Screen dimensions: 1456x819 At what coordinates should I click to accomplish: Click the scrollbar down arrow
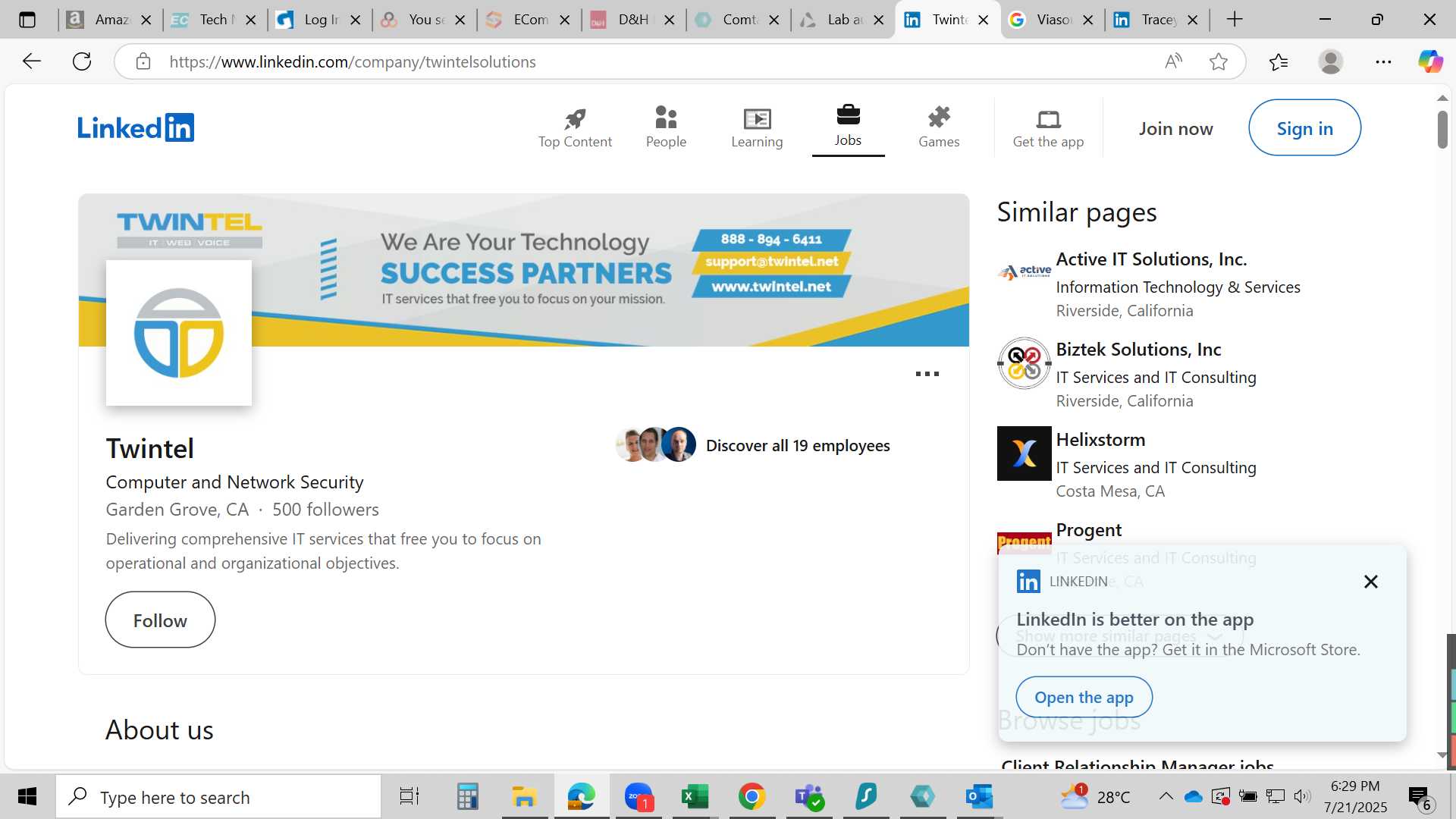tap(1442, 755)
